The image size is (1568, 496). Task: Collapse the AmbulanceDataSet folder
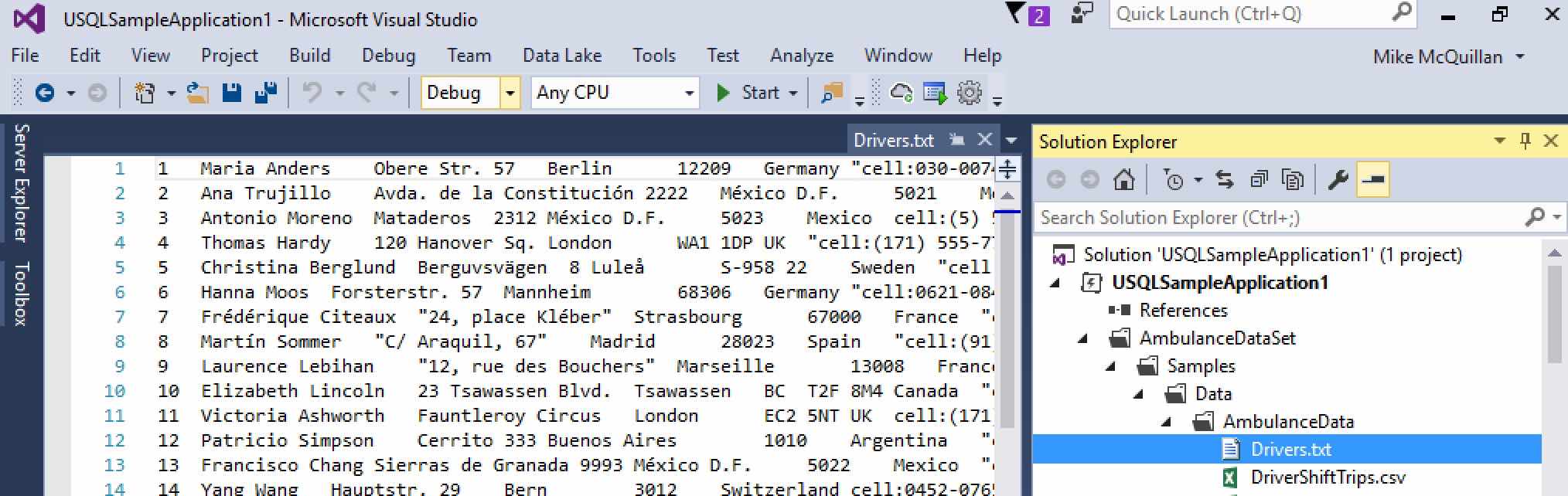(1084, 339)
